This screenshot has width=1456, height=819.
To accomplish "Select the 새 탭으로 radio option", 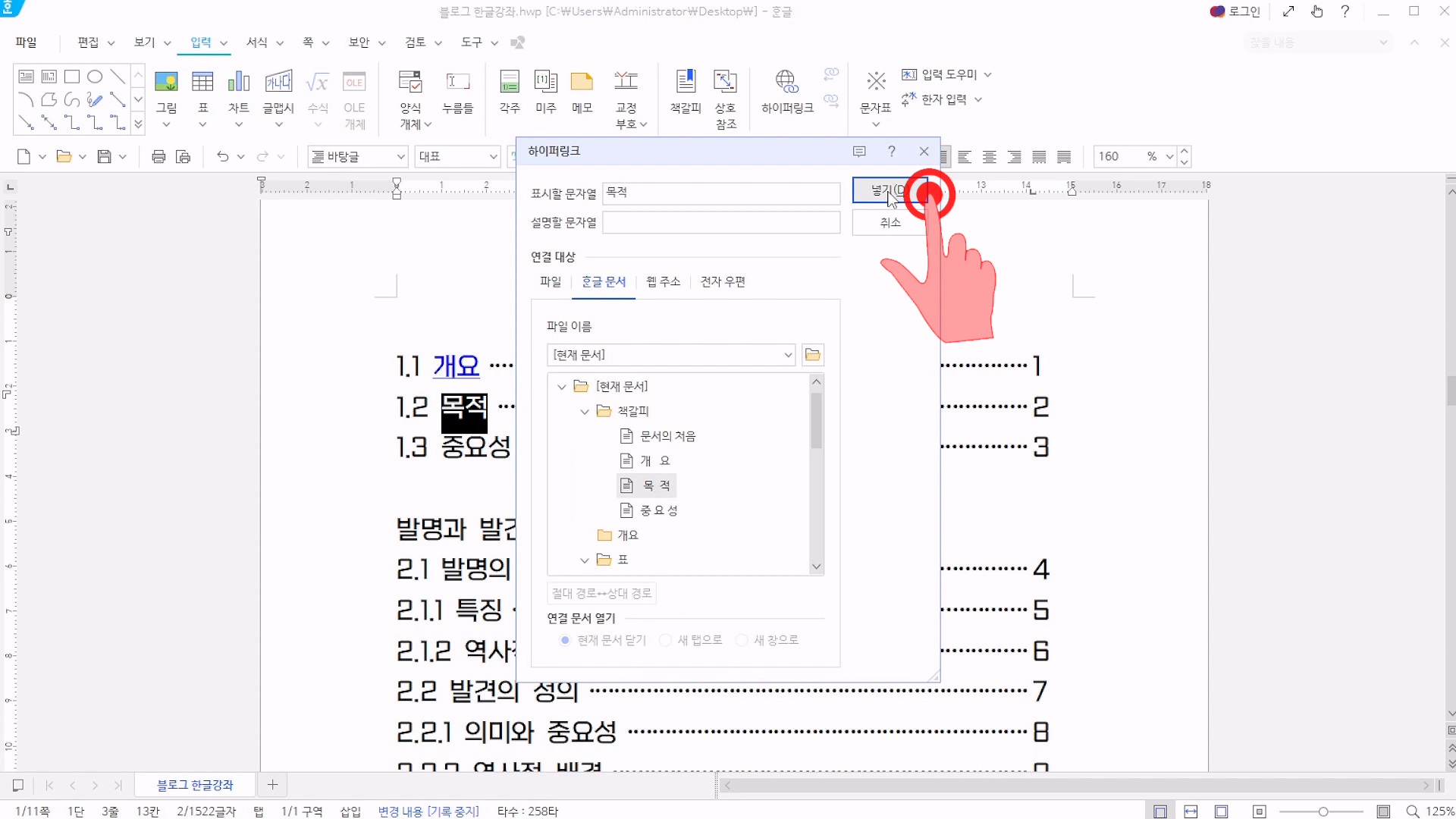I will pyautogui.click(x=666, y=640).
